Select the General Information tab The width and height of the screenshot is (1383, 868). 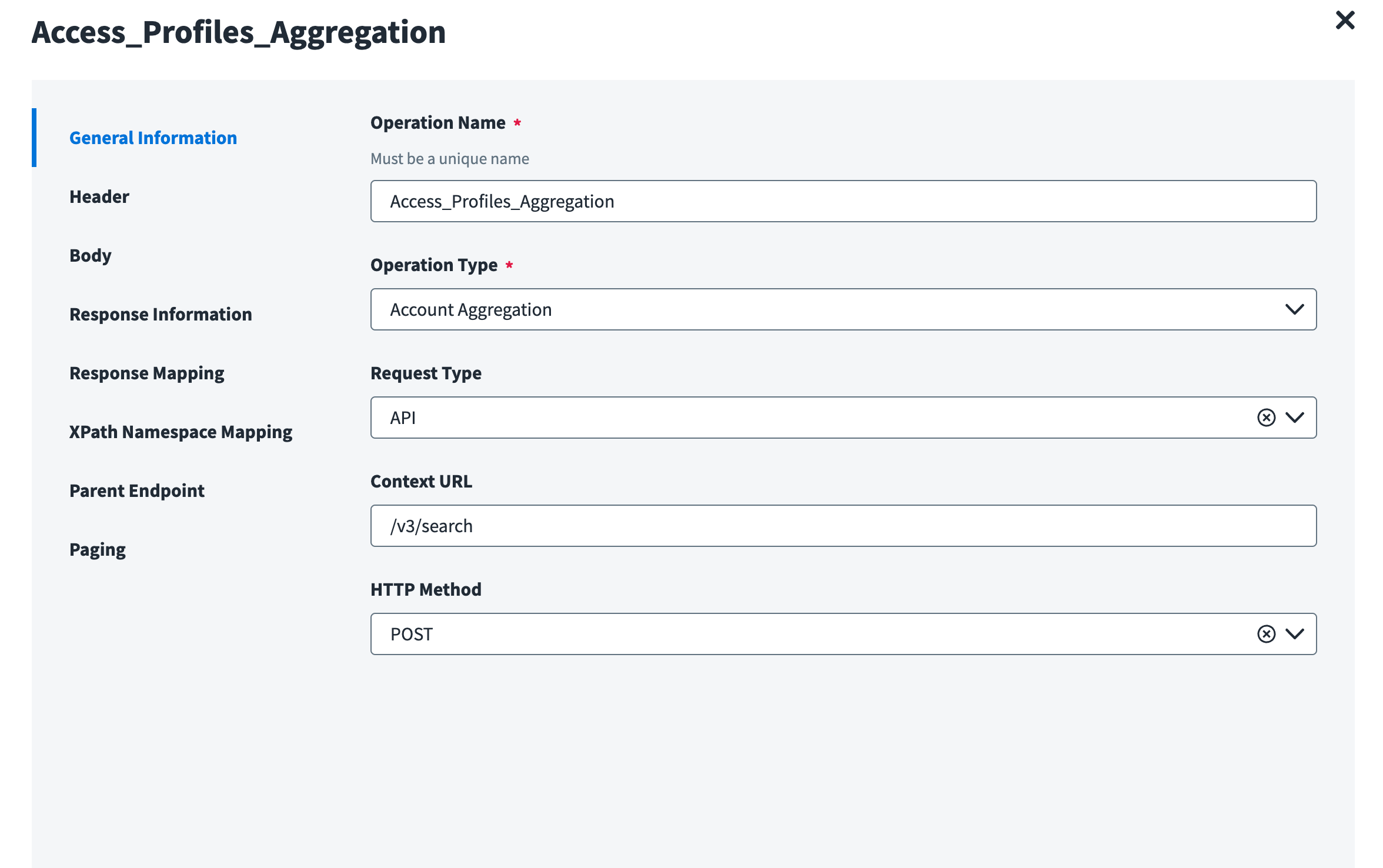(x=153, y=138)
